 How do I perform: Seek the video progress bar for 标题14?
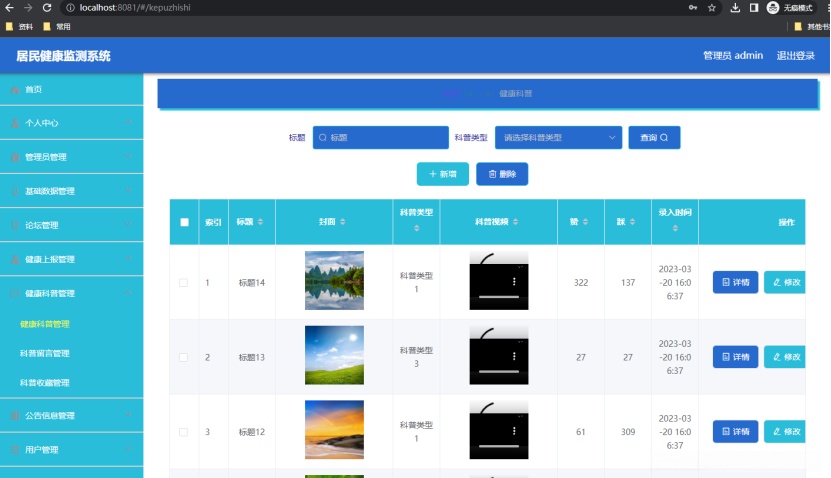point(499,297)
